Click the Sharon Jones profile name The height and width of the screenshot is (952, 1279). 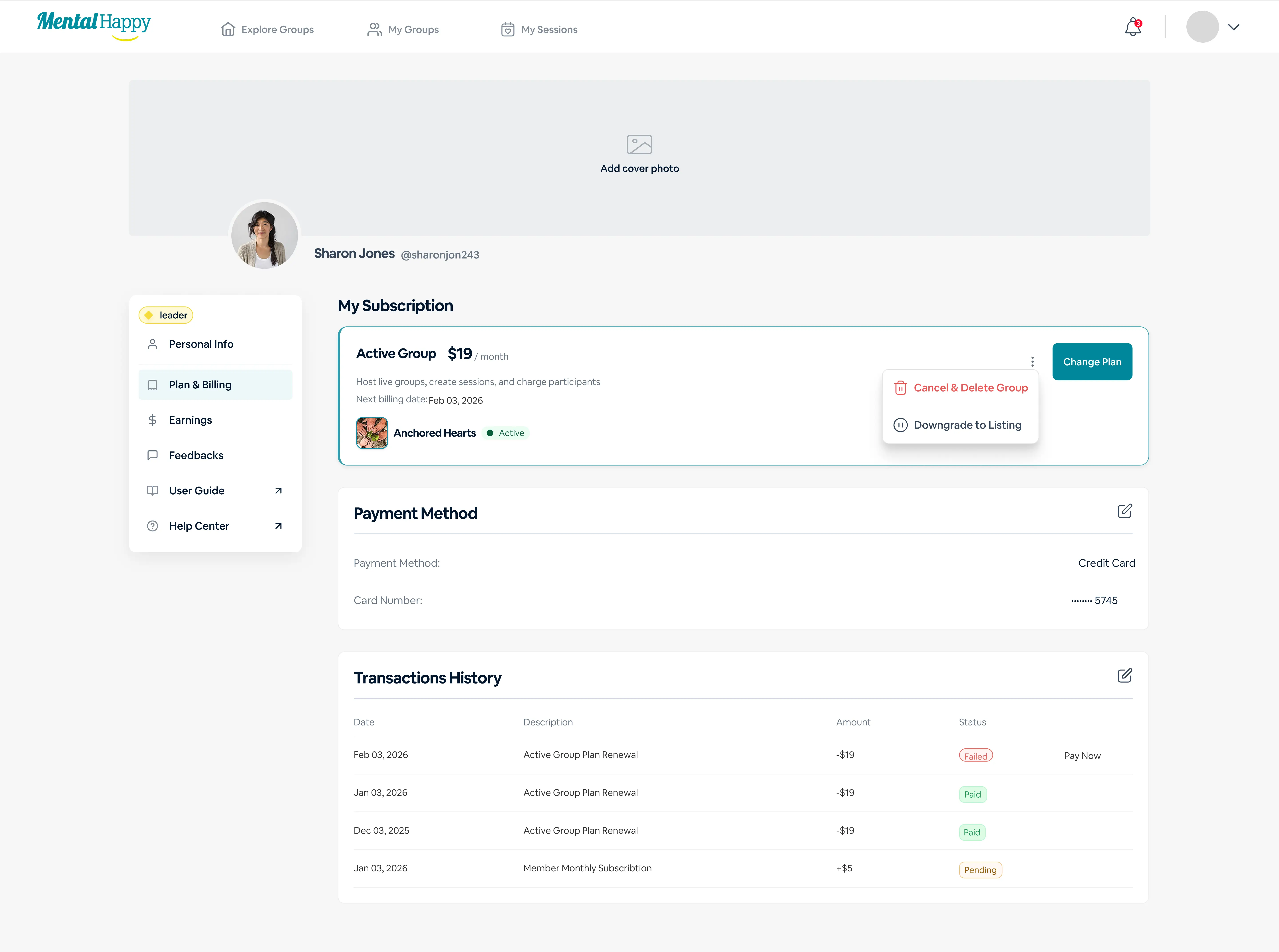tap(354, 254)
